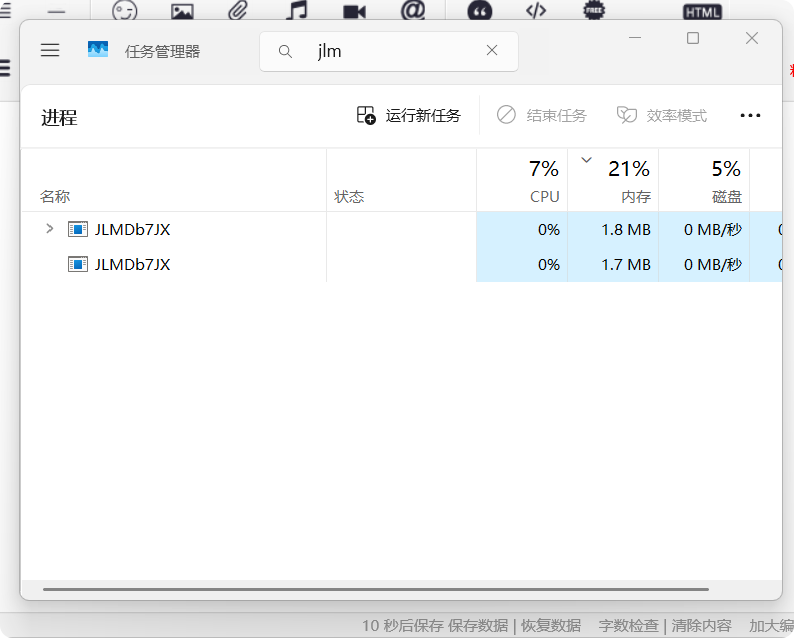
Task: Close the Task Manager window
Action: pyautogui.click(x=751, y=38)
